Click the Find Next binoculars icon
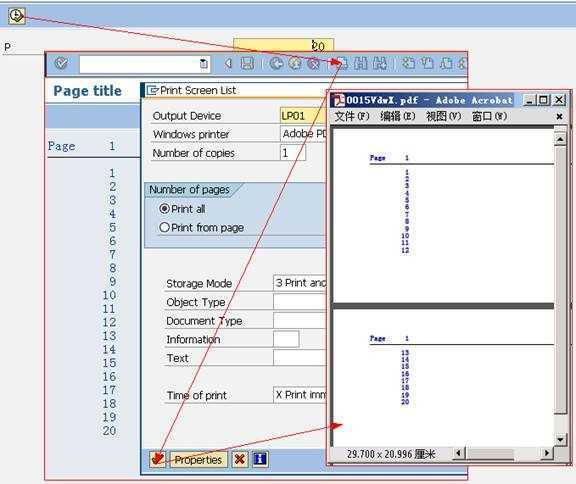 pos(379,64)
